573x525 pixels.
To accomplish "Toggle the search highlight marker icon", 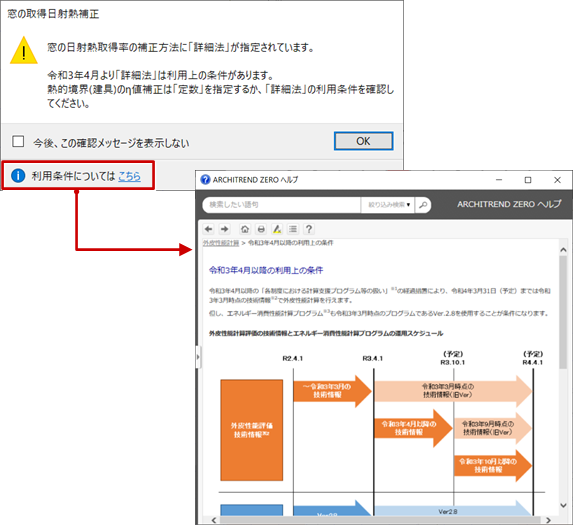I will [277, 229].
